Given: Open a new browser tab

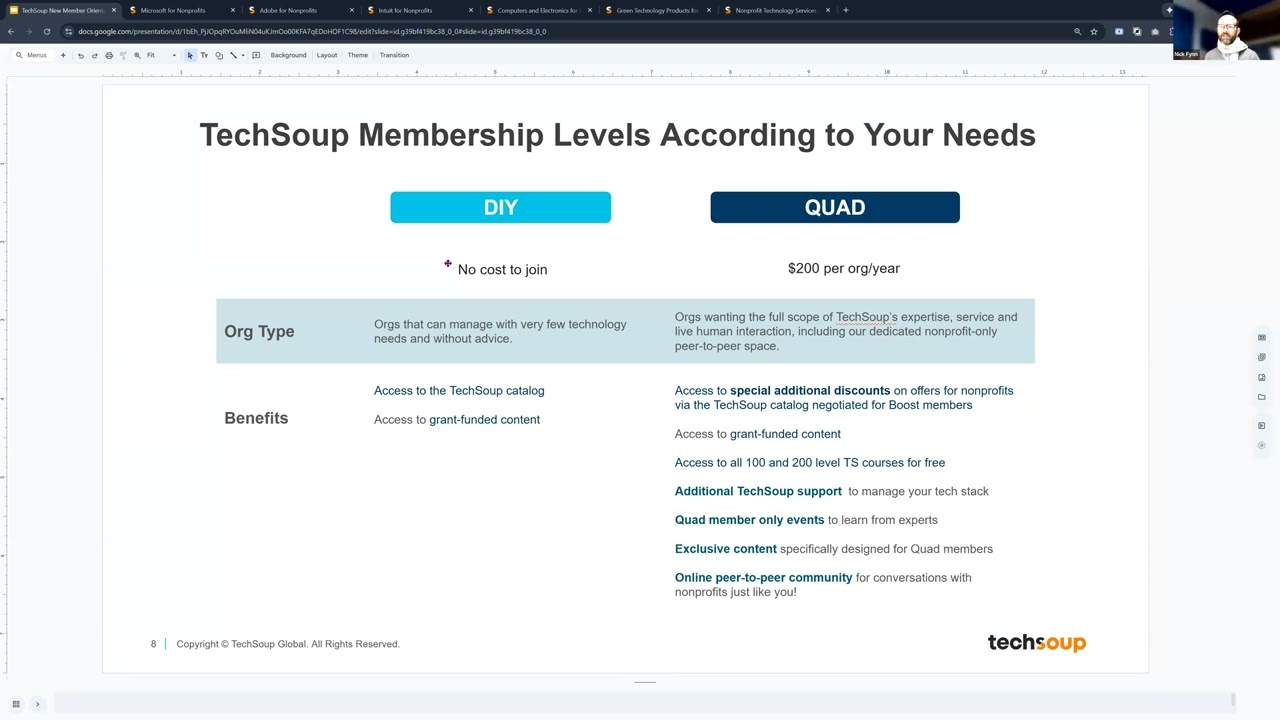Looking at the screenshot, I should click(846, 10).
